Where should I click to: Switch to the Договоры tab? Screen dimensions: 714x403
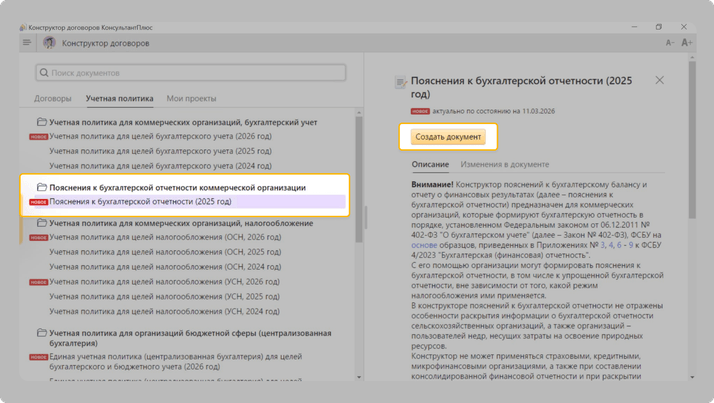pyautogui.click(x=53, y=98)
